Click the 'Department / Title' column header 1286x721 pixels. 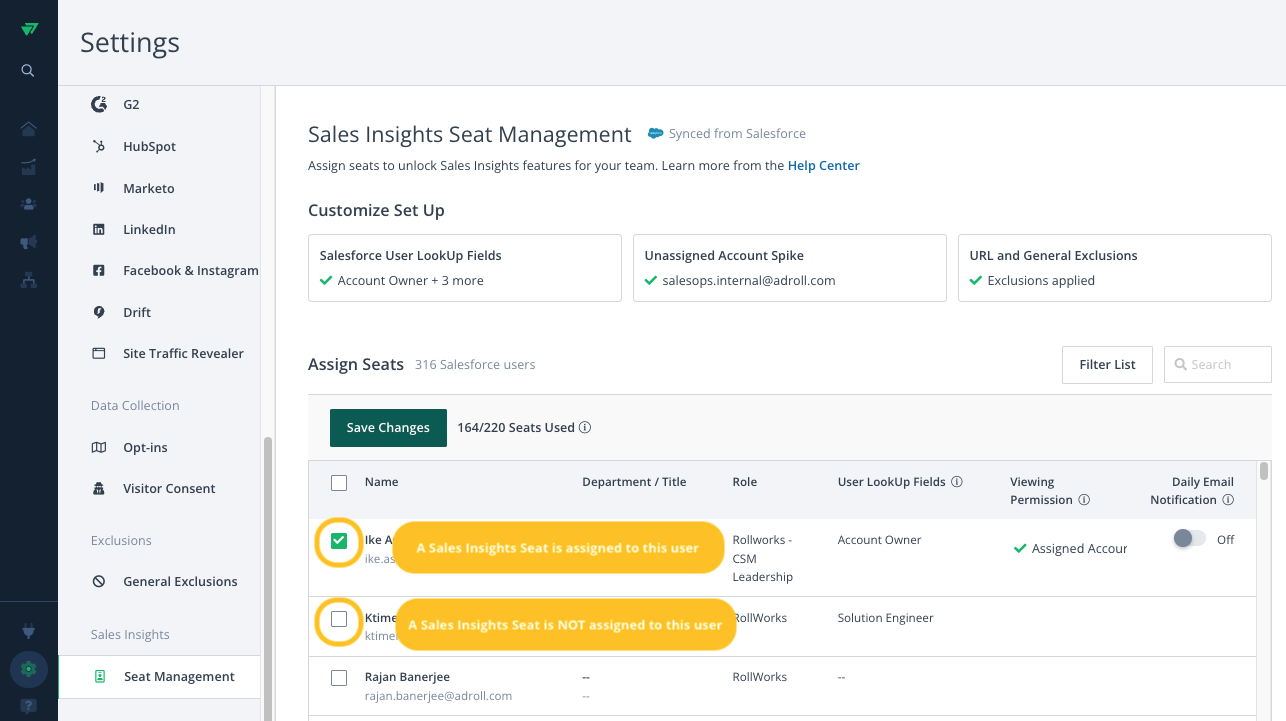634,482
